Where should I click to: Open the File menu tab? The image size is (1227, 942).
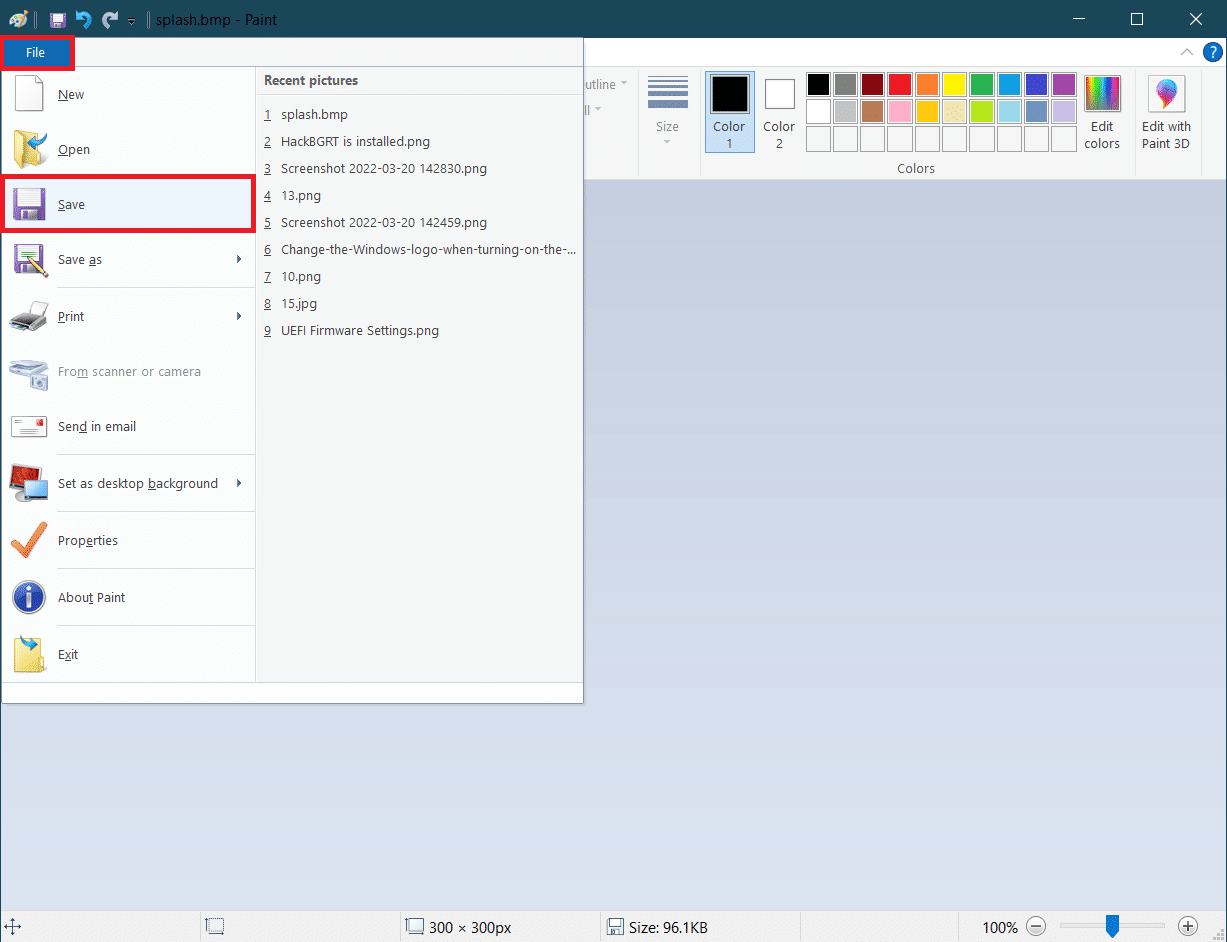tap(36, 53)
